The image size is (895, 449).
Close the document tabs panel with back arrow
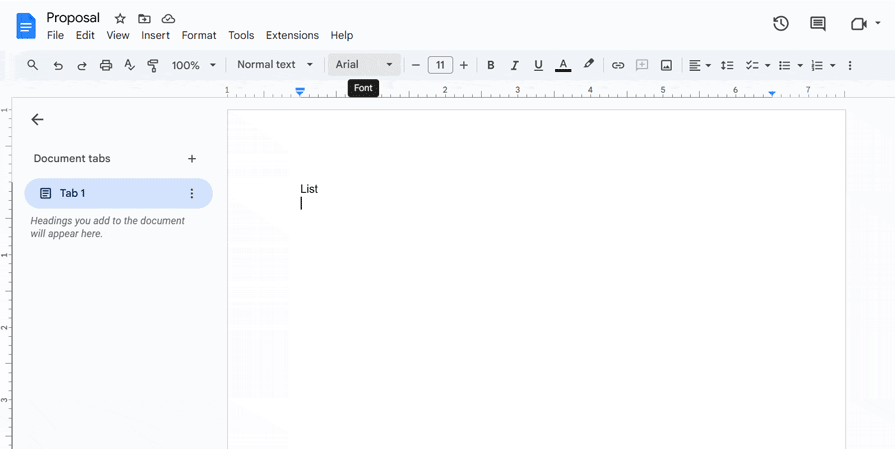(x=37, y=119)
